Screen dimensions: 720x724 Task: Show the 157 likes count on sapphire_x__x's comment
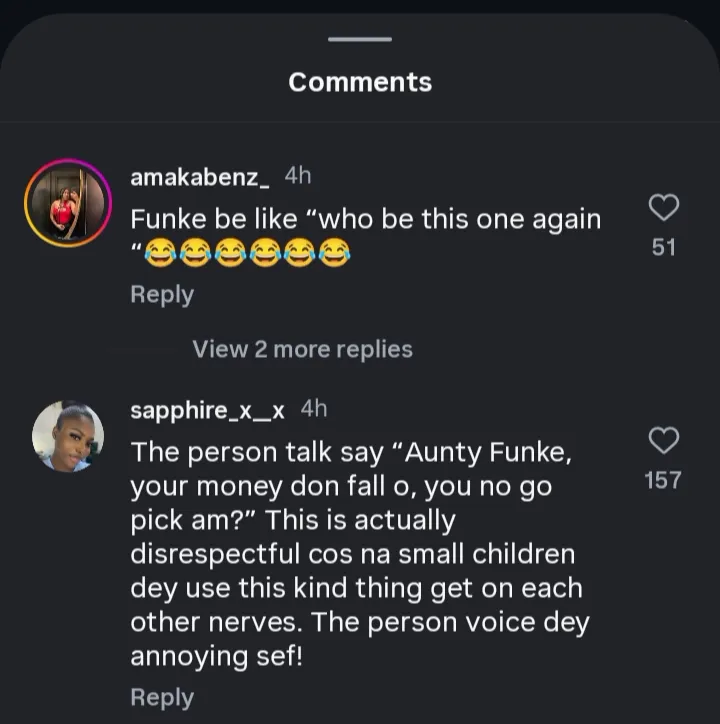[x=664, y=480]
